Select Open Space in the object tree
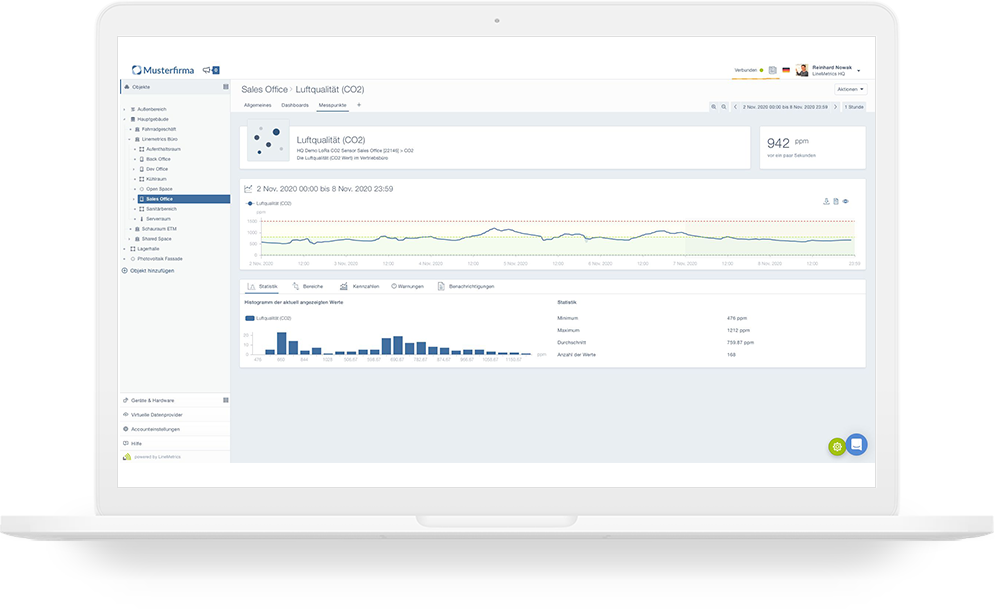 [159, 188]
